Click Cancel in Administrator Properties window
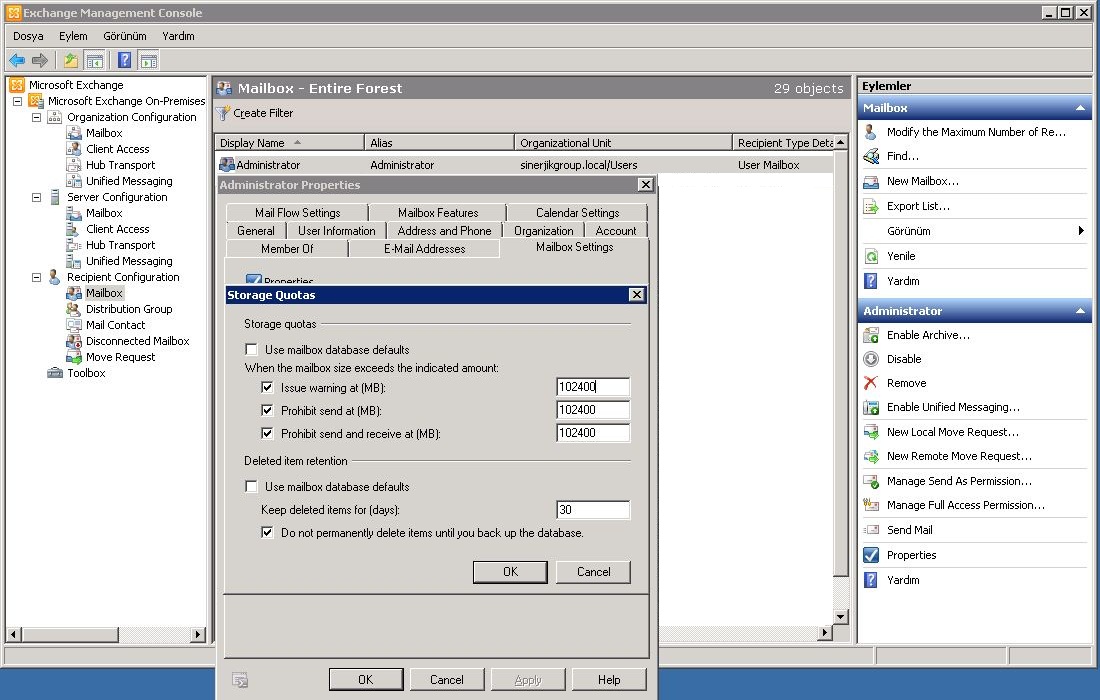The image size is (1100, 700). [447, 680]
